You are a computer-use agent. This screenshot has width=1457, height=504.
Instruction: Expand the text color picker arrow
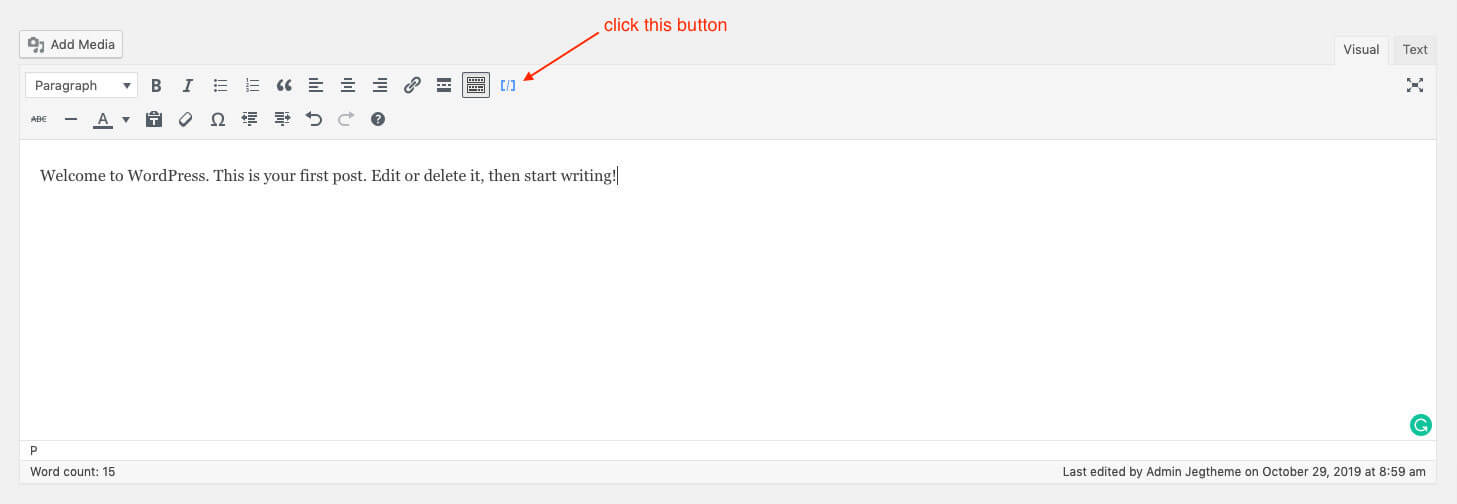(126, 120)
